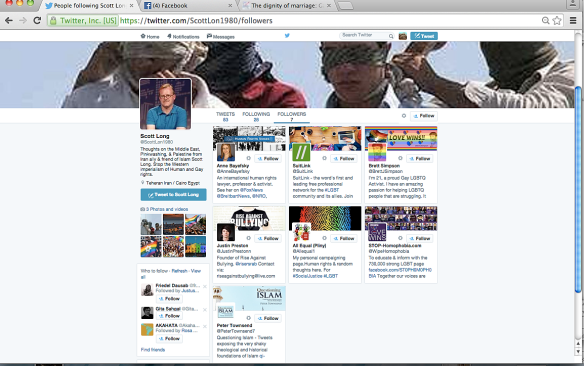
Task: Click the page vertical scrollbar
Action: (578, 190)
